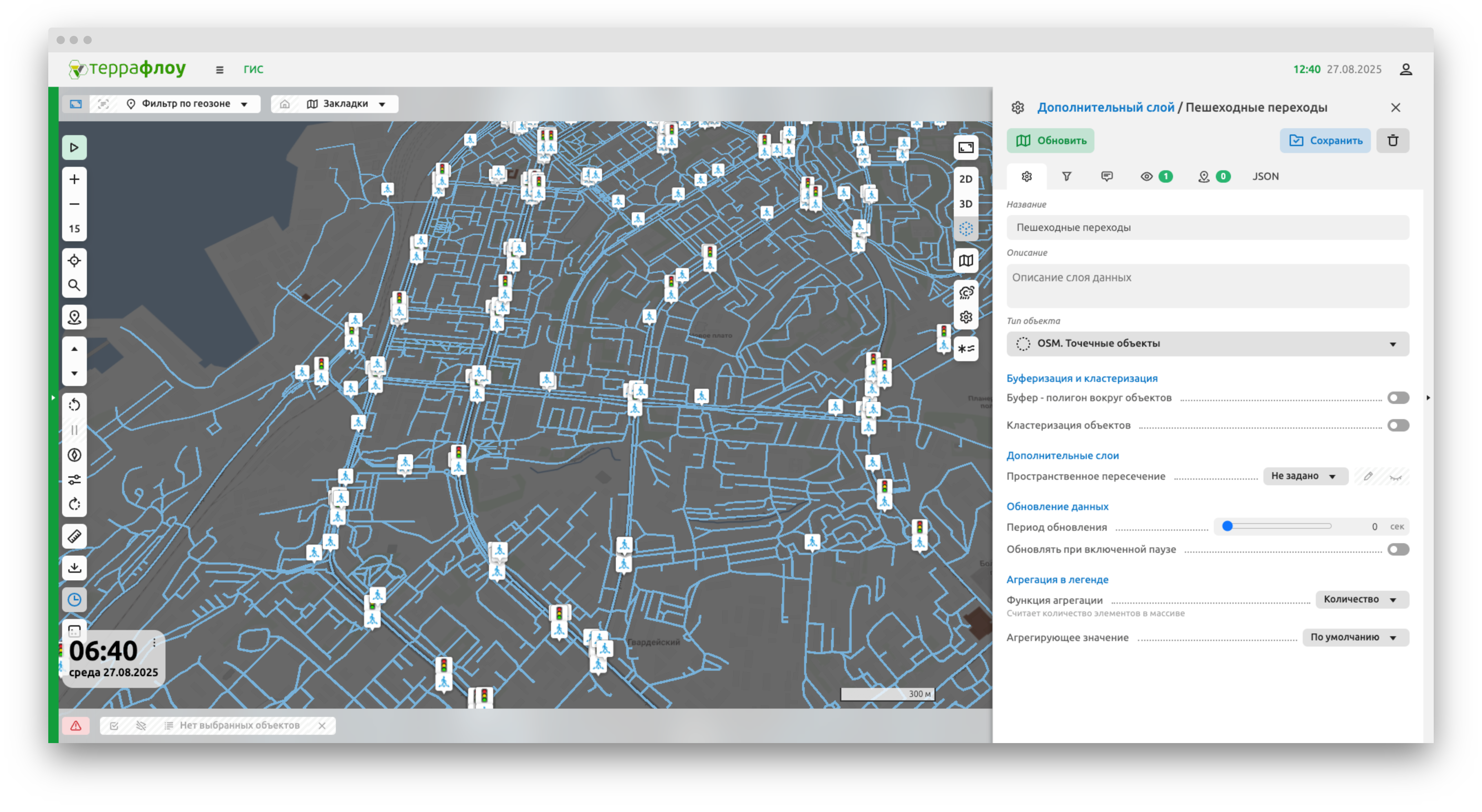Switch to the eye visibility tab
This screenshot has height=812, width=1482.
click(1156, 176)
